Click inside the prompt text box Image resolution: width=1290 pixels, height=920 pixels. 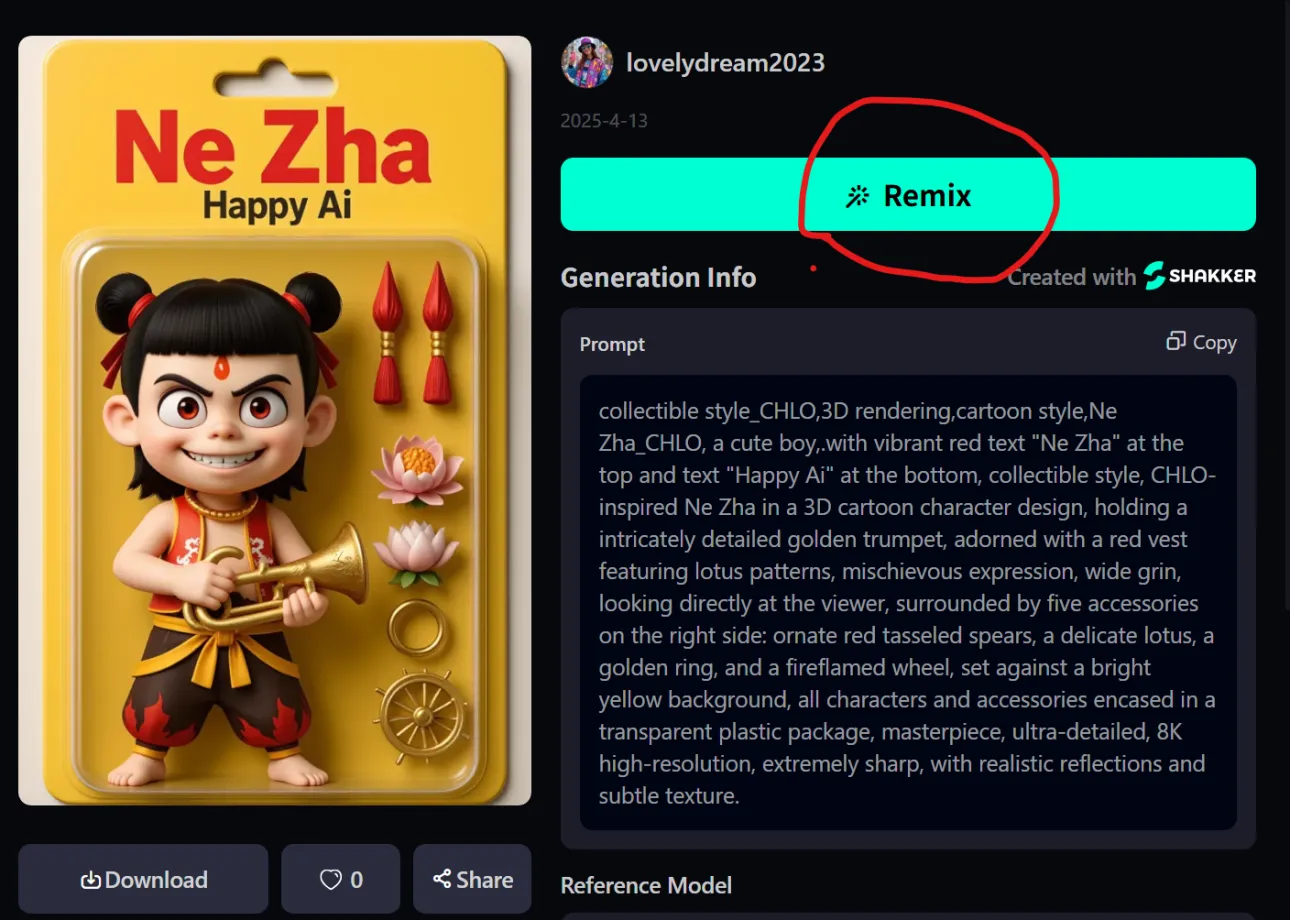tap(908, 603)
